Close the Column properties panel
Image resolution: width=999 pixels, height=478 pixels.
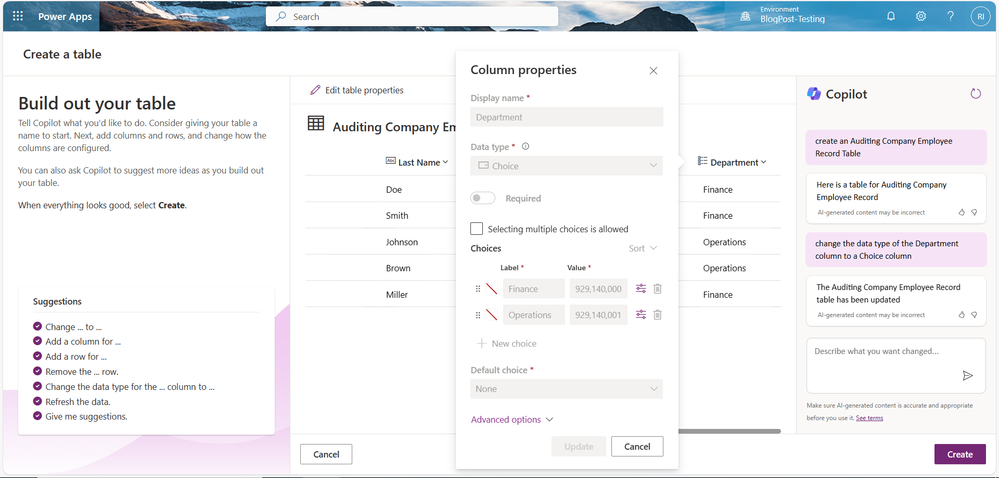[x=653, y=71]
